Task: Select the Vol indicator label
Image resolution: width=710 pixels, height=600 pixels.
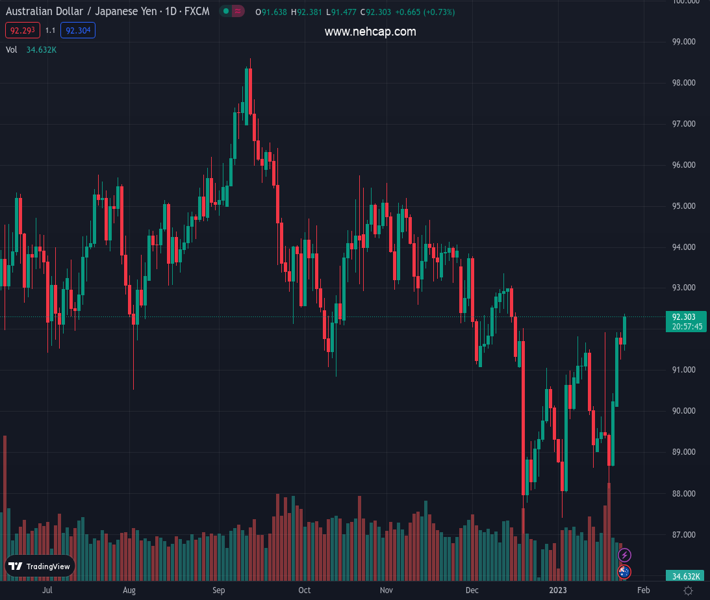Action: click(x=11, y=49)
